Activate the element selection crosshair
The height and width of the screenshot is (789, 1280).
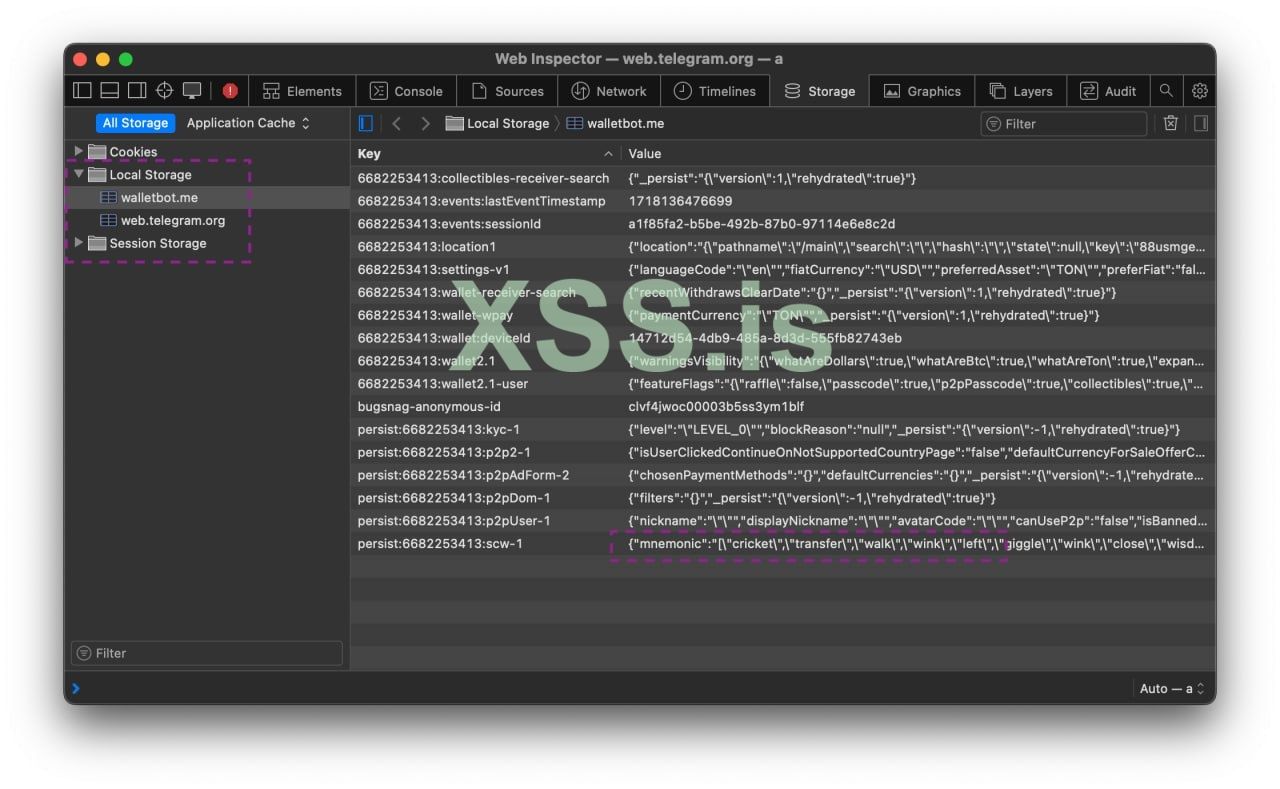click(164, 91)
